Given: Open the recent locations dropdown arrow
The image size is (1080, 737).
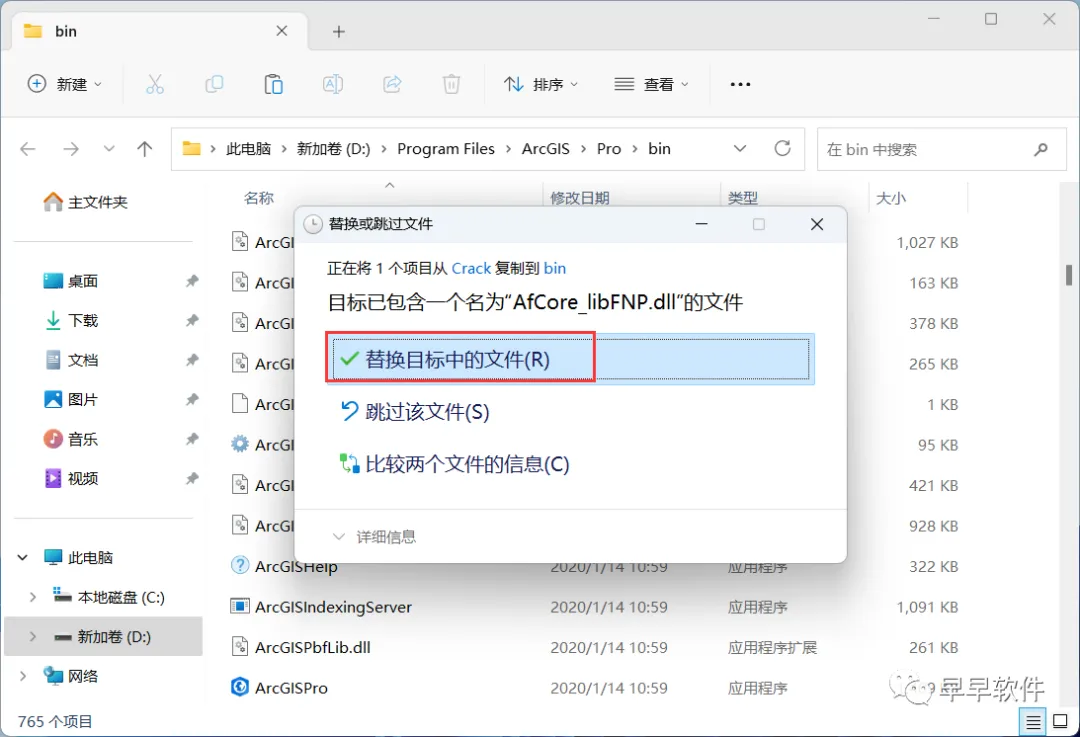Looking at the screenshot, I should tap(108, 149).
